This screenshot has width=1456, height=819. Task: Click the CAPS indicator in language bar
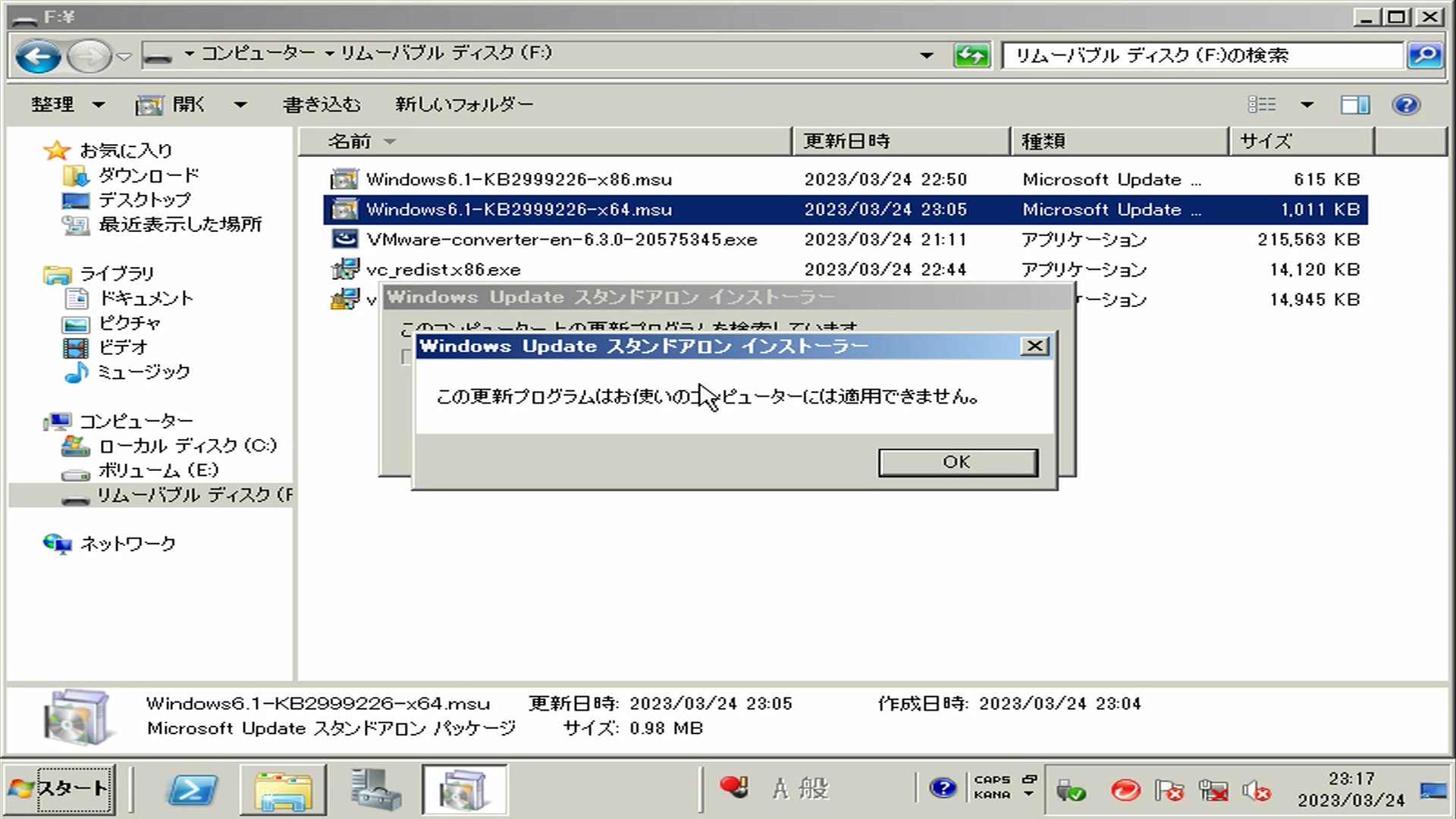pyautogui.click(x=992, y=780)
